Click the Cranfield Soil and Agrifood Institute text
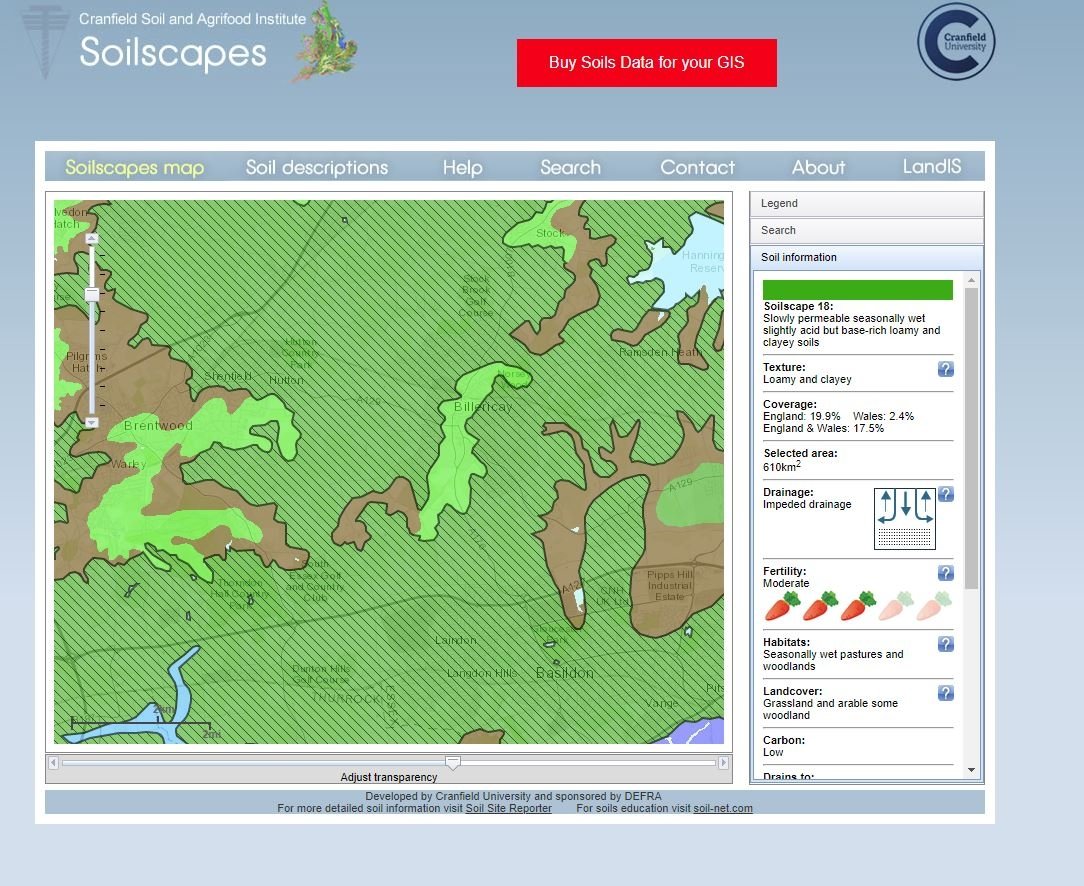 [x=192, y=19]
